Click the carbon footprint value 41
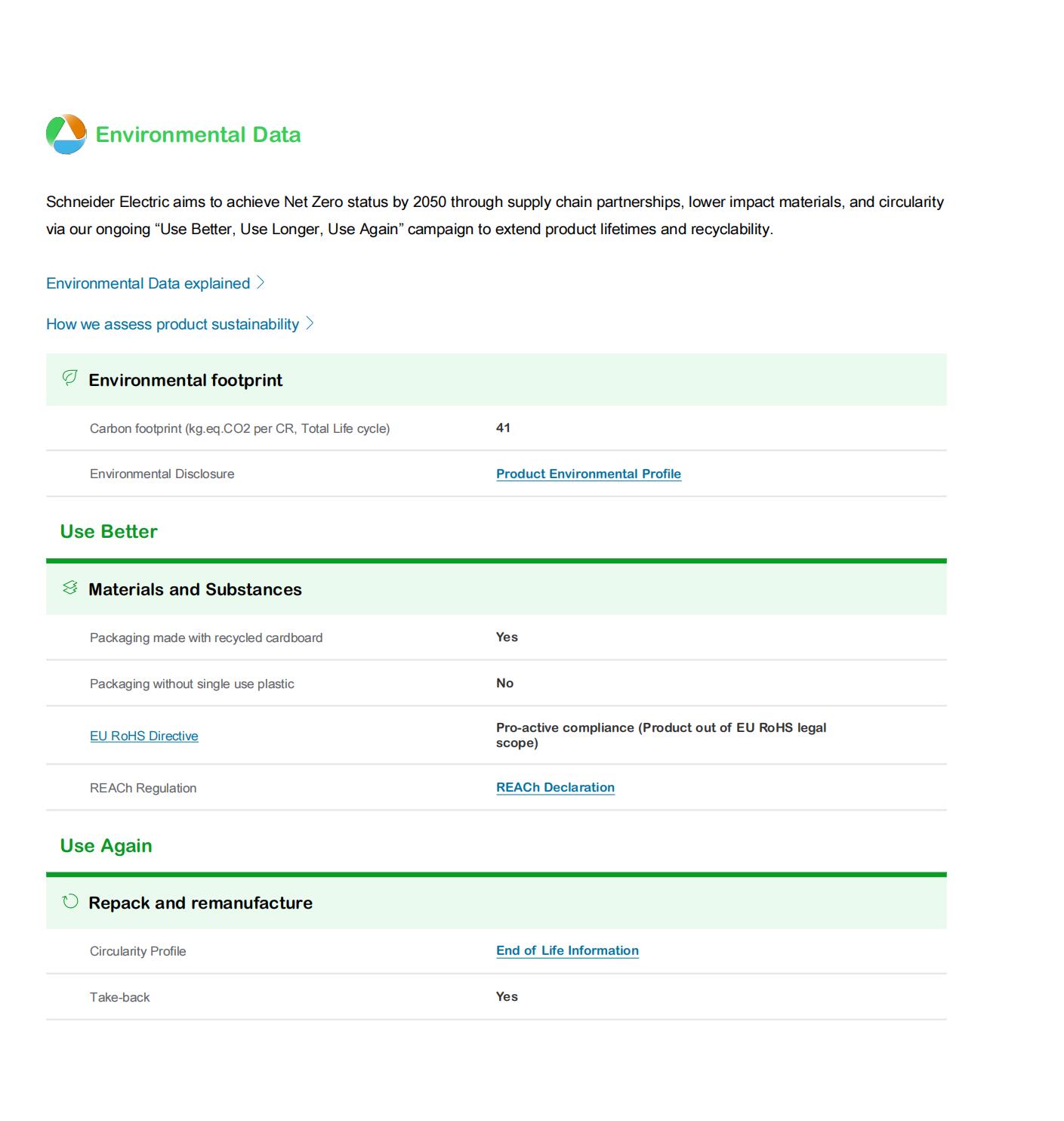Viewport: 1064px width, 1121px height. (503, 428)
